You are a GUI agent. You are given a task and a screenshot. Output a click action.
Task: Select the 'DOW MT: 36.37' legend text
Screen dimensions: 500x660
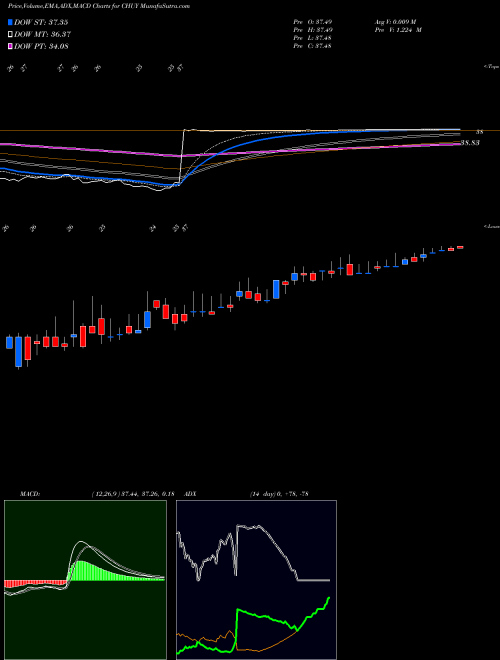(41, 35)
